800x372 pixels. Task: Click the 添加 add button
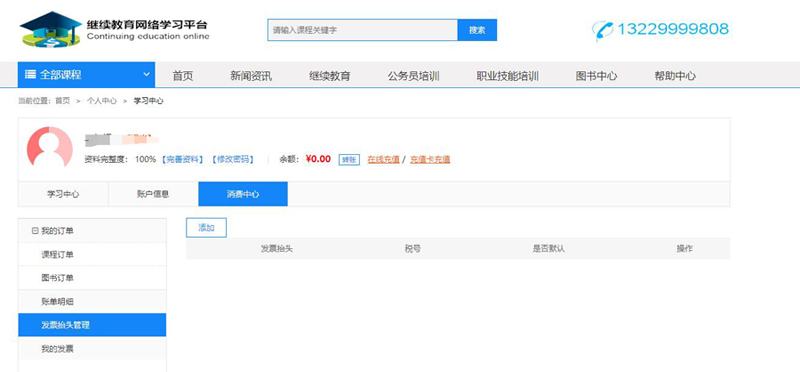(206, 228)
